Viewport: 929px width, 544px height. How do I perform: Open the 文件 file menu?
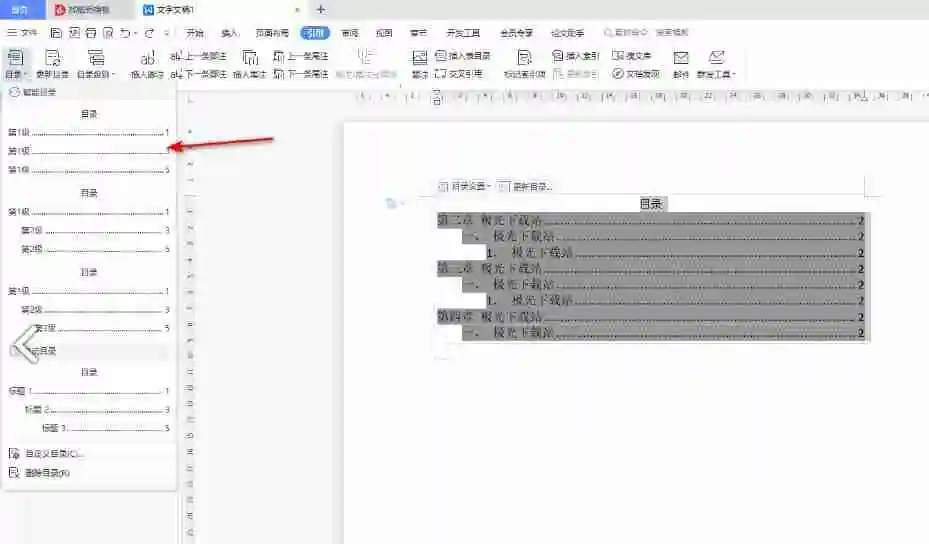(x=22, y=33)
